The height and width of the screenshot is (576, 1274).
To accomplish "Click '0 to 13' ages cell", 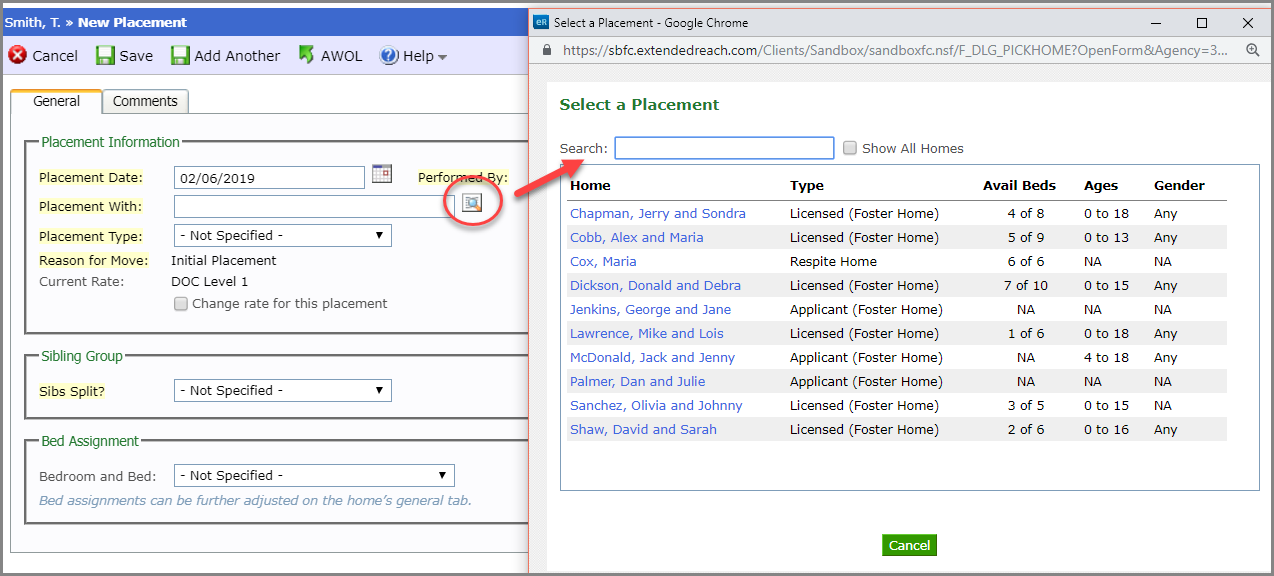I will (1106, 237).
